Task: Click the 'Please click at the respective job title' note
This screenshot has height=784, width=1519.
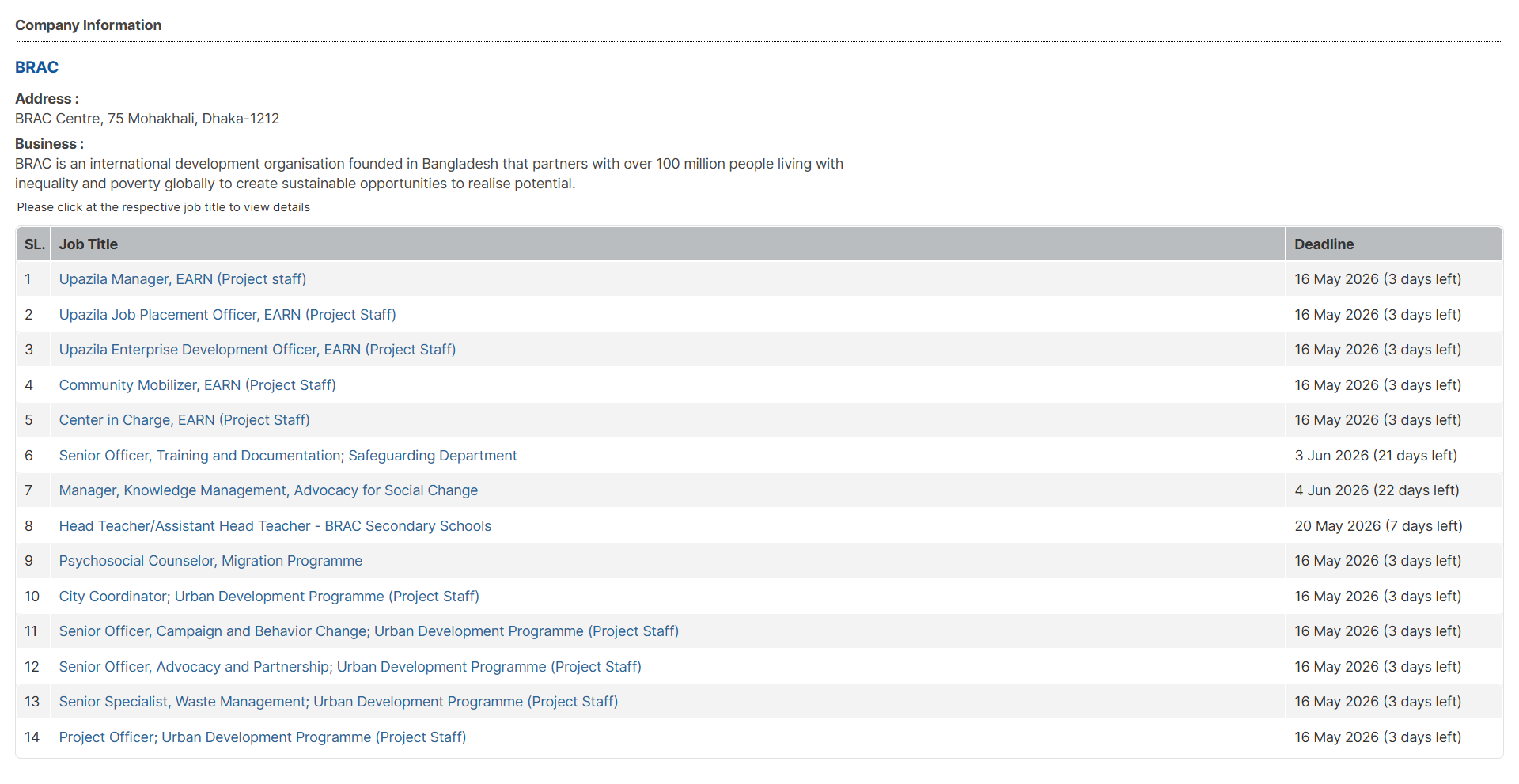Action: point(164,207)
